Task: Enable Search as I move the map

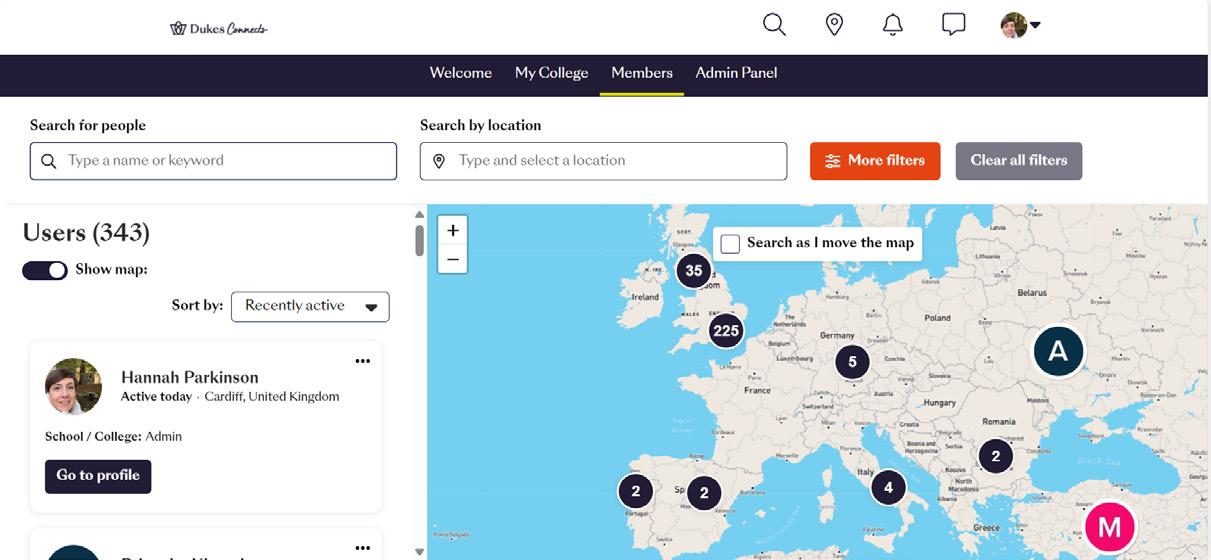Action: click(730, 244)
